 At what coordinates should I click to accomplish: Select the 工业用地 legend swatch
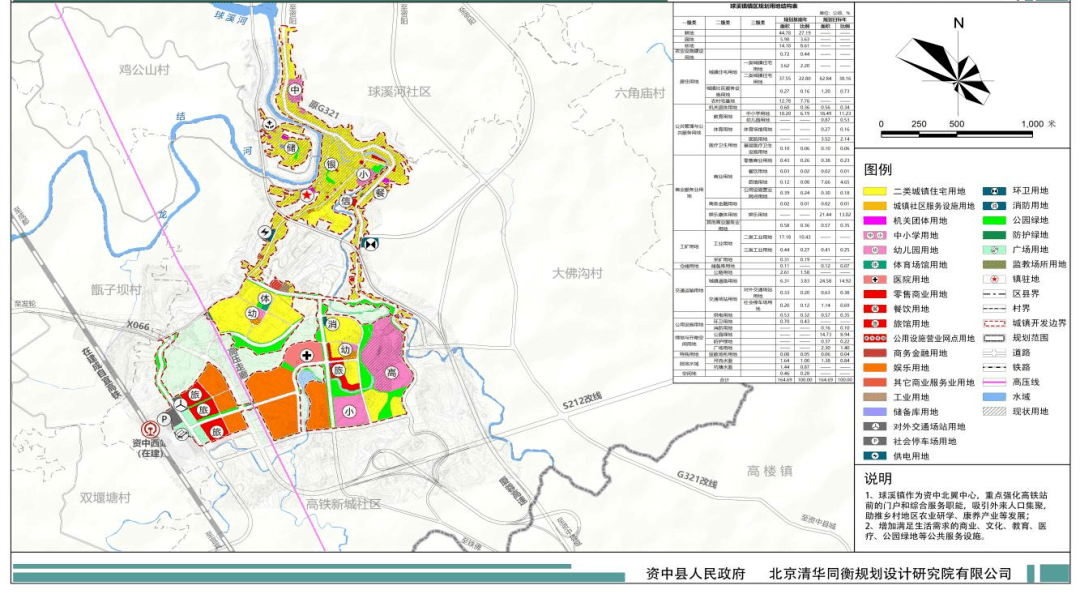point(875,397)
